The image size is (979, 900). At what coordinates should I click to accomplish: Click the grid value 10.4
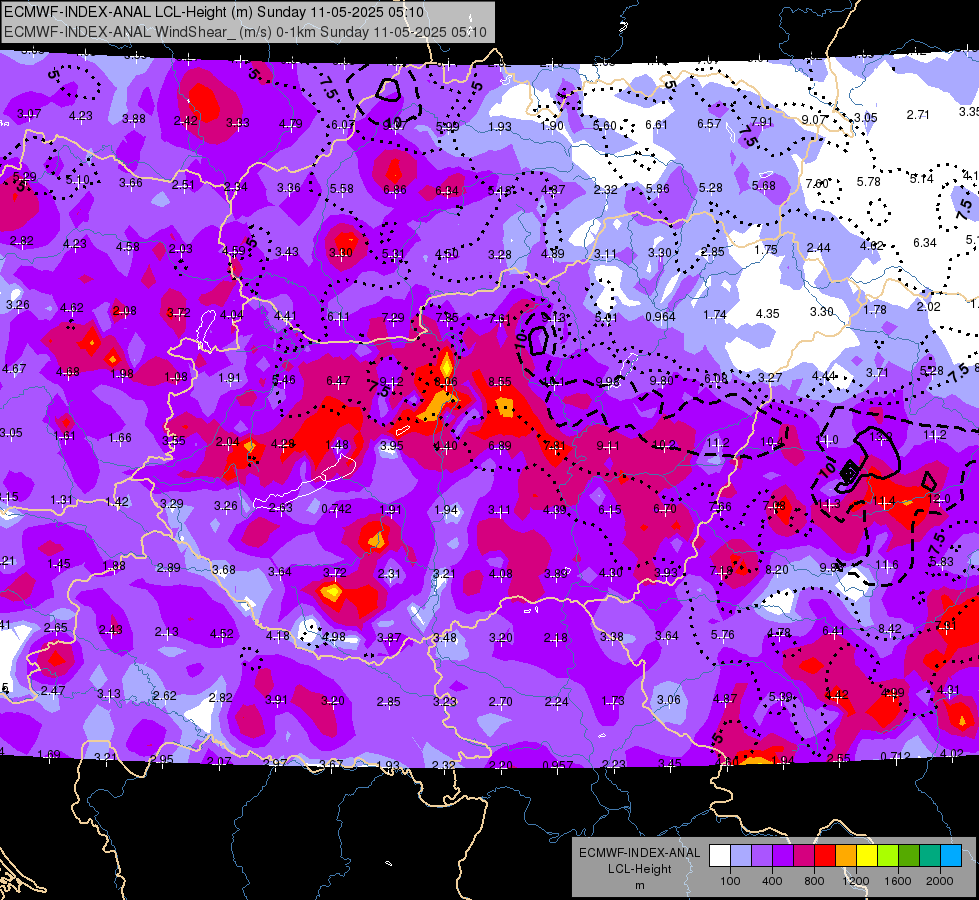tap(772, 442)
